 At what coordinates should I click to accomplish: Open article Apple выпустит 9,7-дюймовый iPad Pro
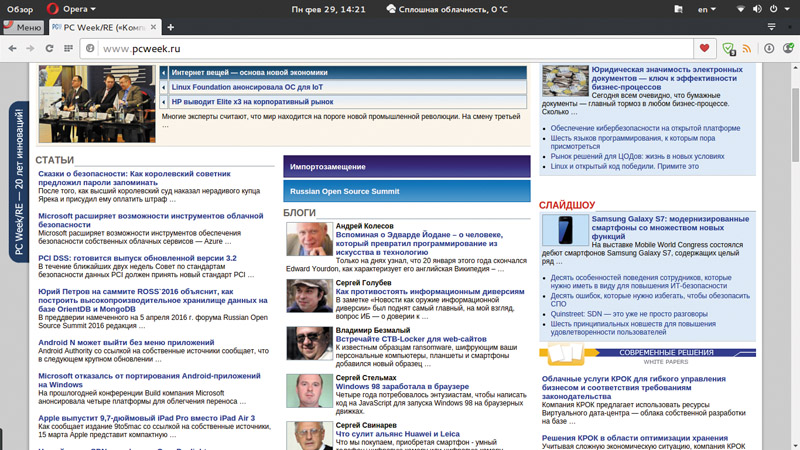pos(146,418)
